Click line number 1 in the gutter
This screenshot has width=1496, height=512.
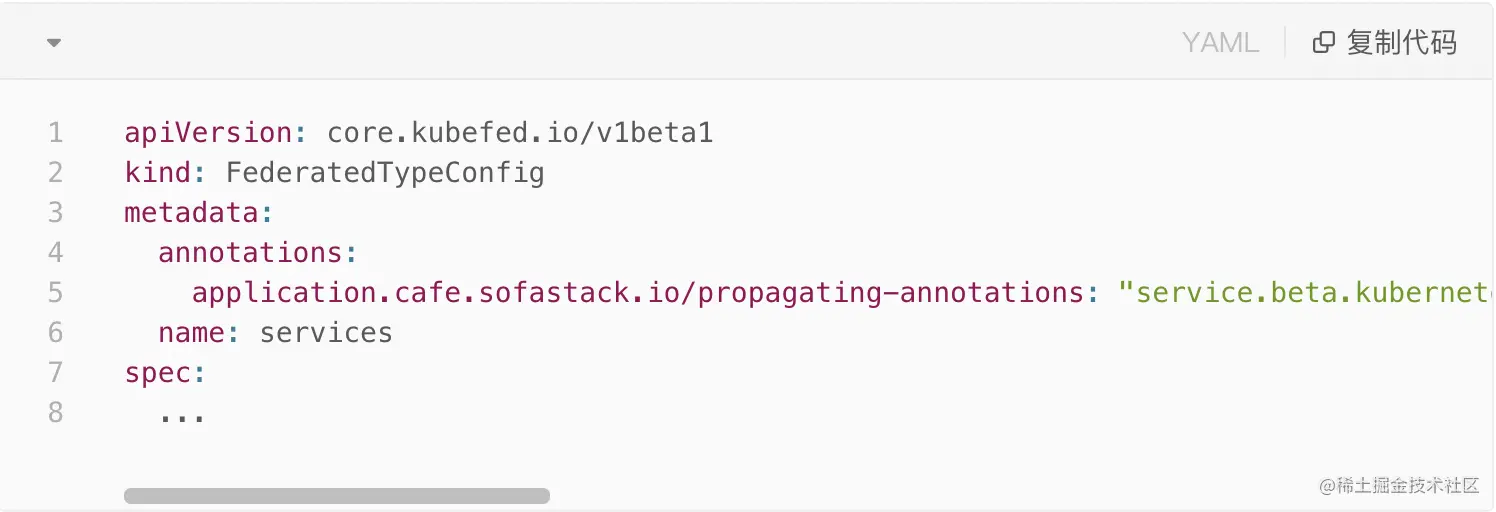click(55, 132)
